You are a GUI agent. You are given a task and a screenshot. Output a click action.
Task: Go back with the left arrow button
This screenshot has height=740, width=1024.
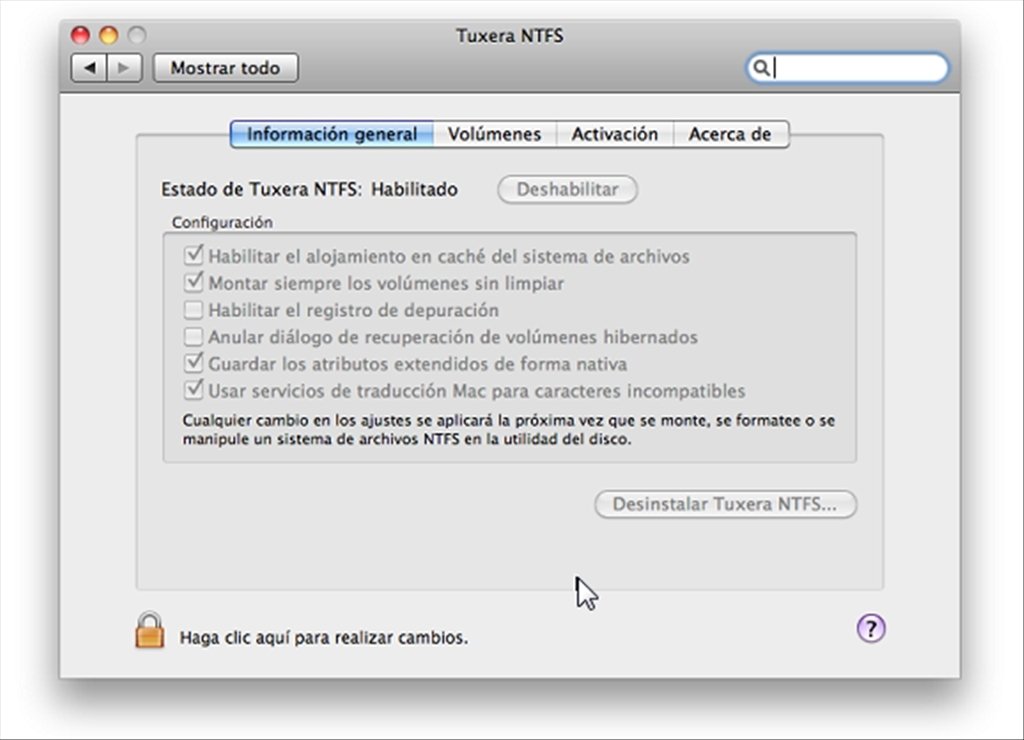tap(89, 68)
